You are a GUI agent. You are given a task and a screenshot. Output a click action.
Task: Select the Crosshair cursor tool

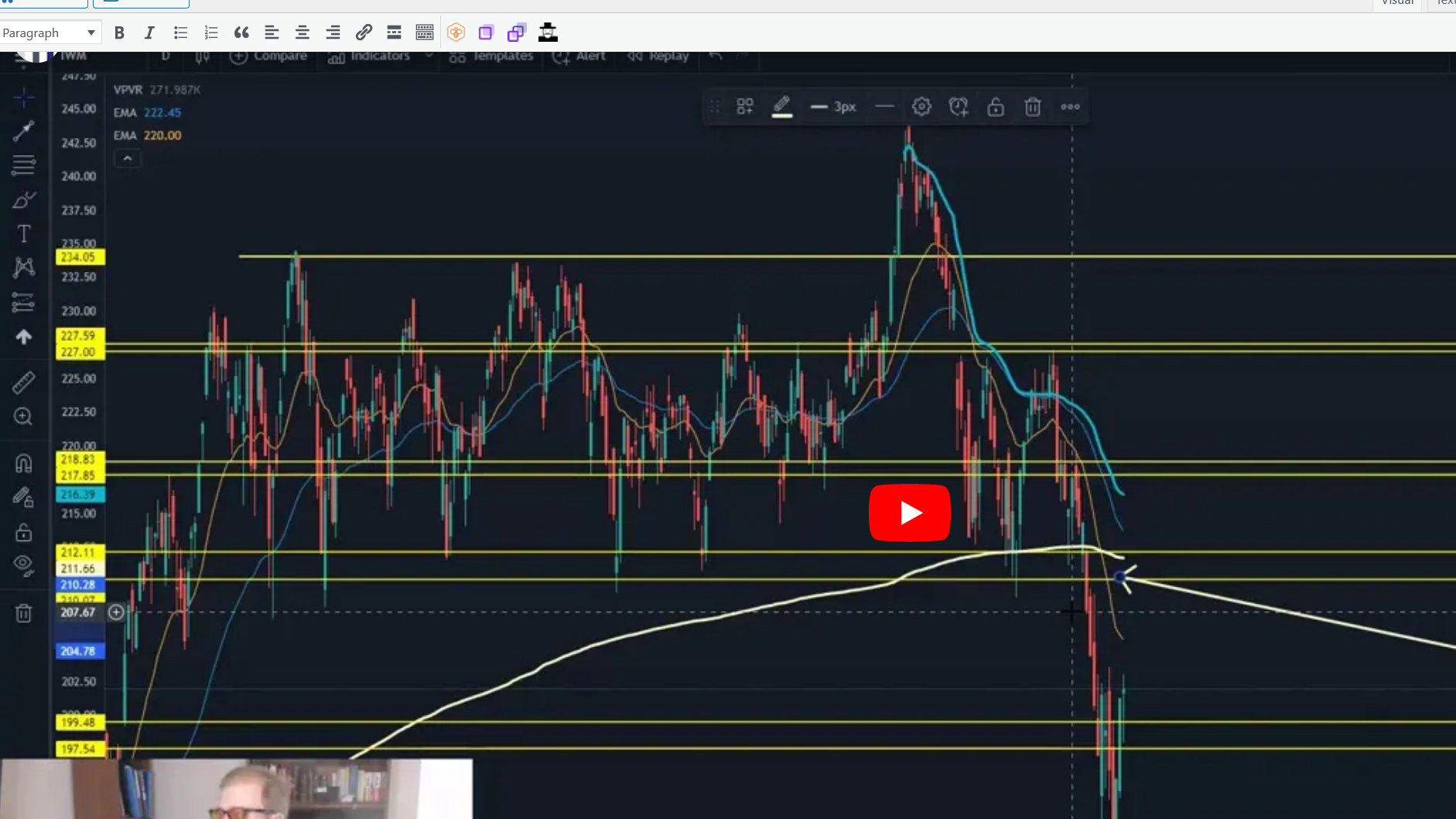(24, 98)
